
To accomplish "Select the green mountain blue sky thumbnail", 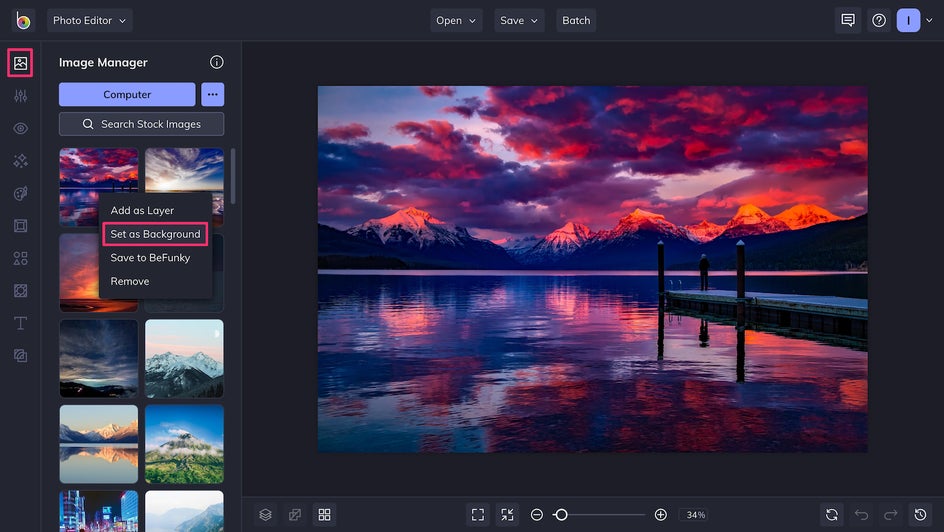I will 184,444.
